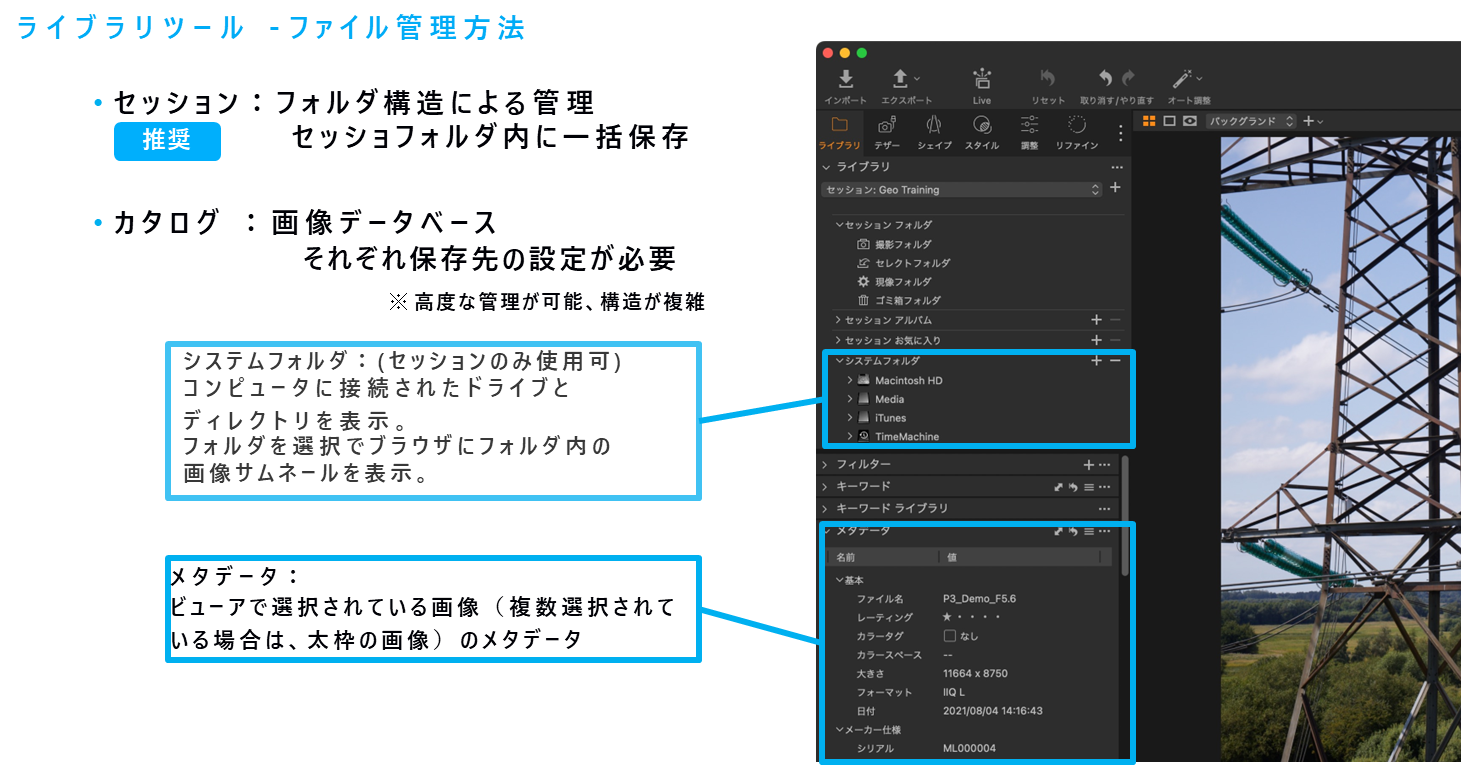Viewport: 1461px width, 765px height.
Task: Expand the セッション お気に入り group
Action: tap(838, 340)
